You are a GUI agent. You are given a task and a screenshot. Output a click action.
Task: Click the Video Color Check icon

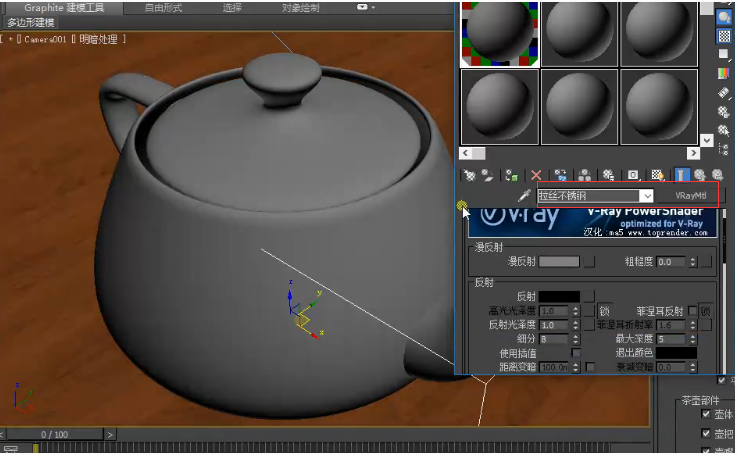(724, 73)
